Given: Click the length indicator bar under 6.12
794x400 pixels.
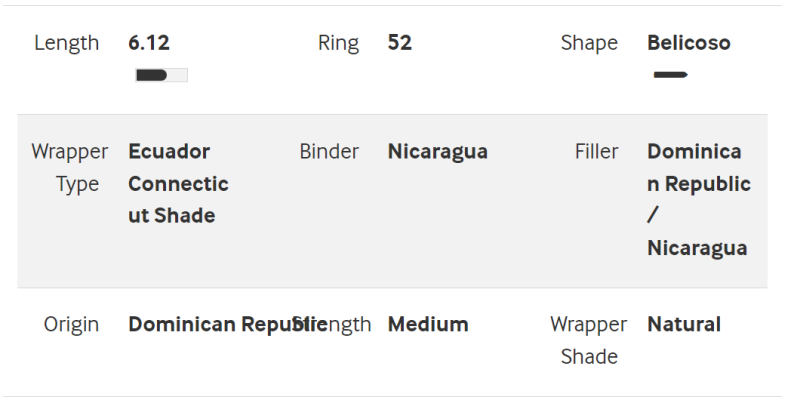Looking at the screenshot, I should coord(162,75).
